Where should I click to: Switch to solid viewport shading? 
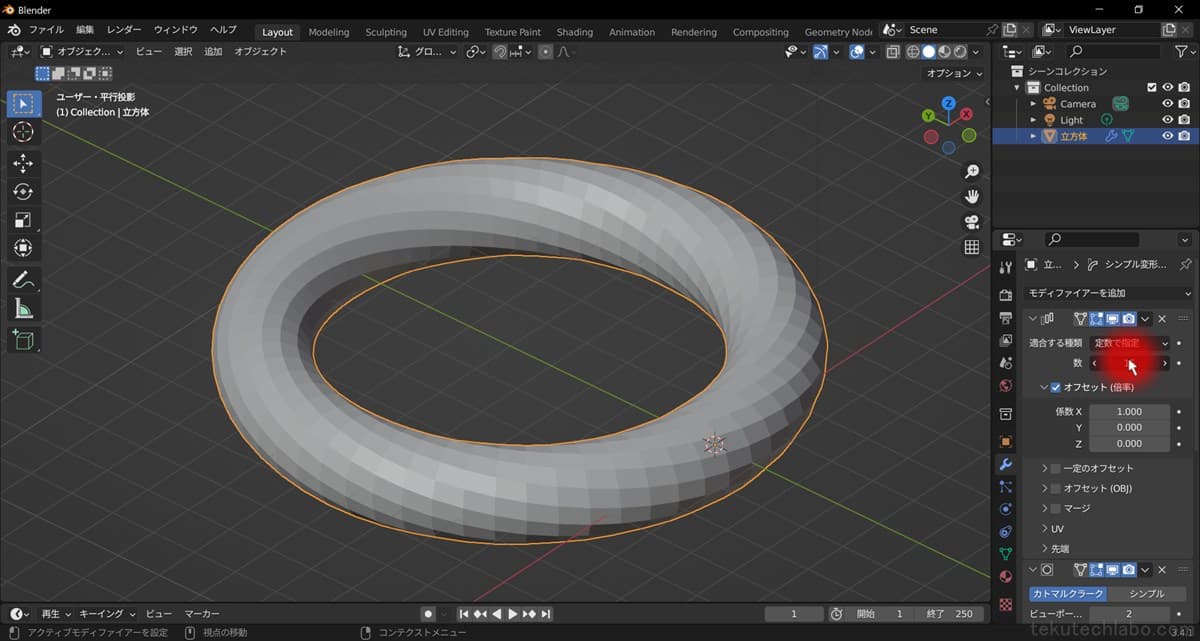929,52
